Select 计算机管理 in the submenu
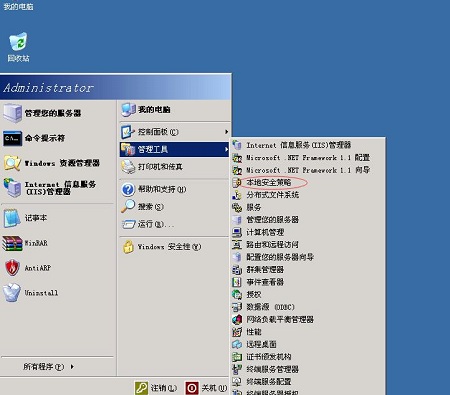 [x=265, y=232]
